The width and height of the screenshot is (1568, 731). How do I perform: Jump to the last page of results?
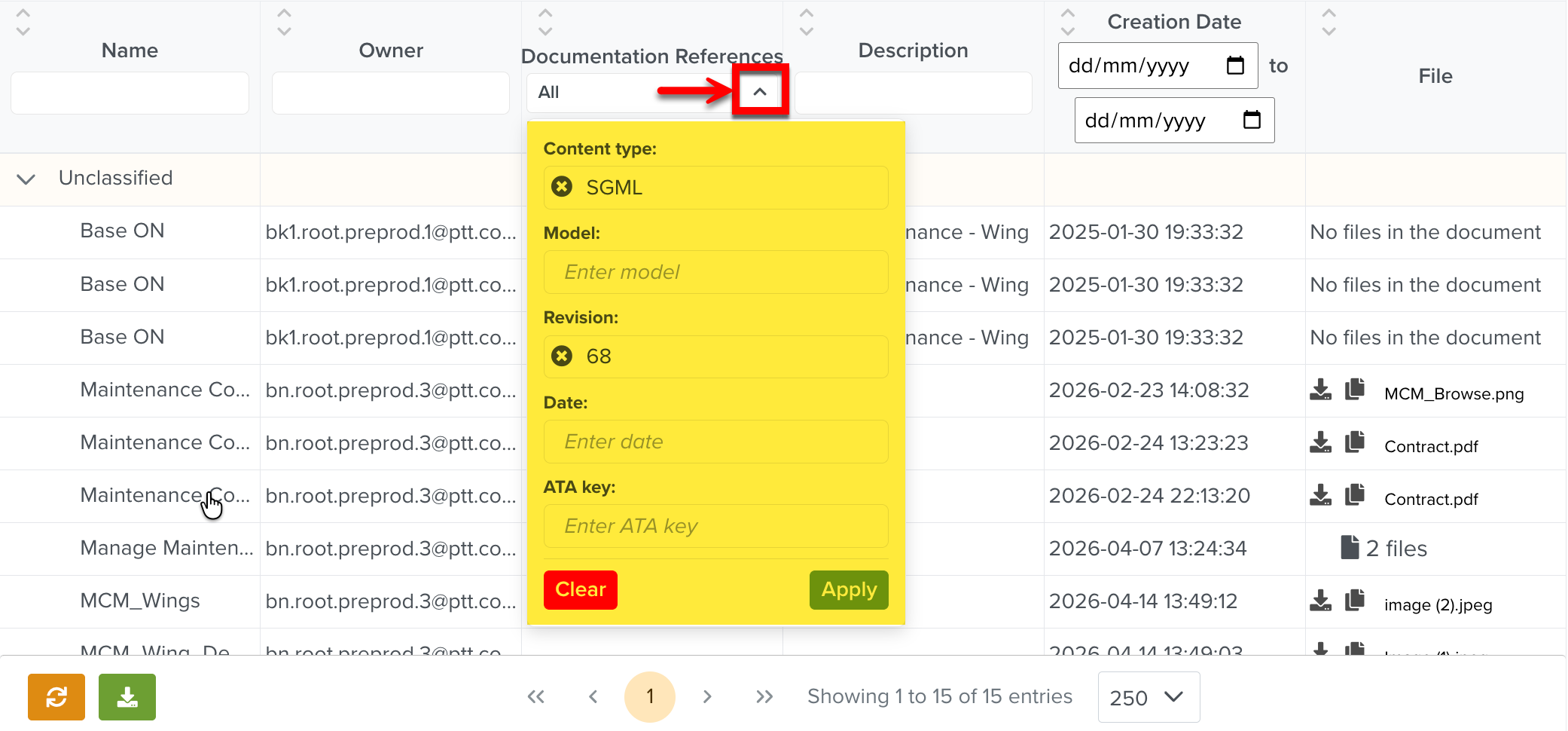click(x=764, y=696)
